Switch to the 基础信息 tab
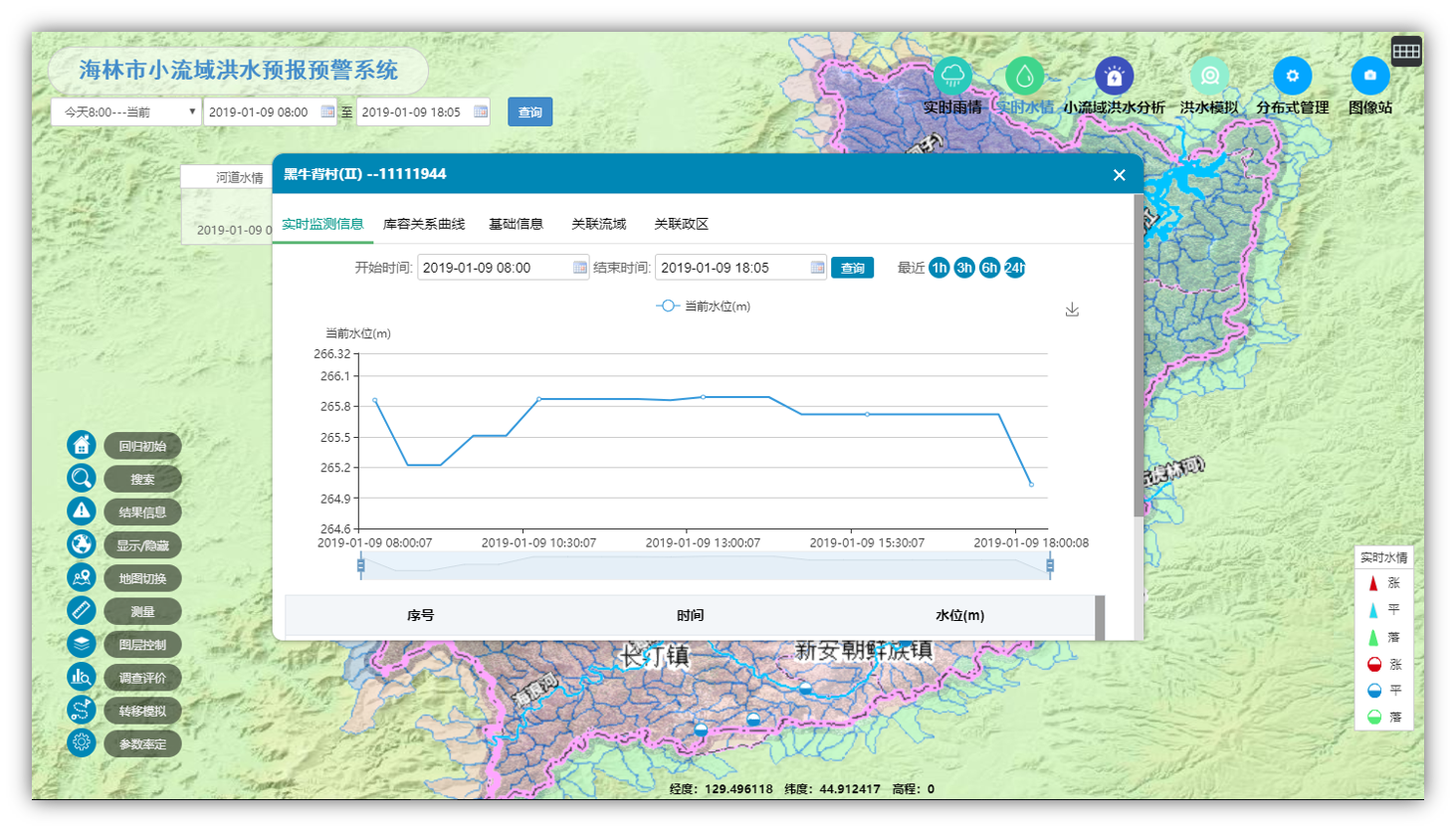This screenshot has height=832, width=1456. (x=516, y=224)
